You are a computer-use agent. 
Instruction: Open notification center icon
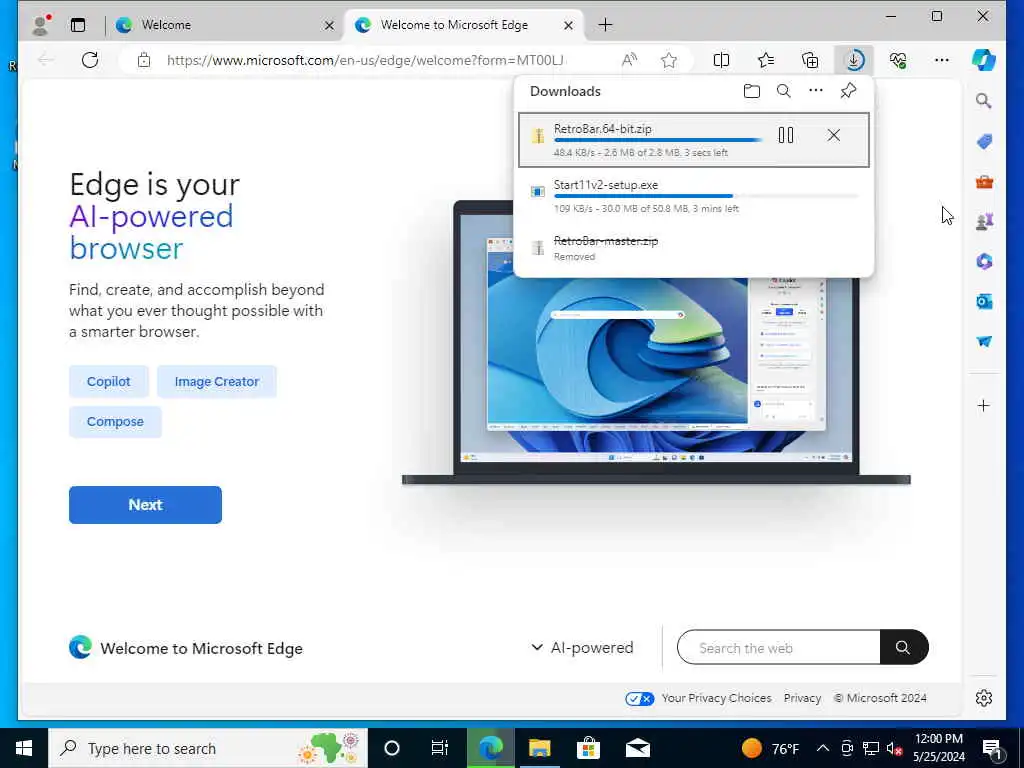pos(993,749)
